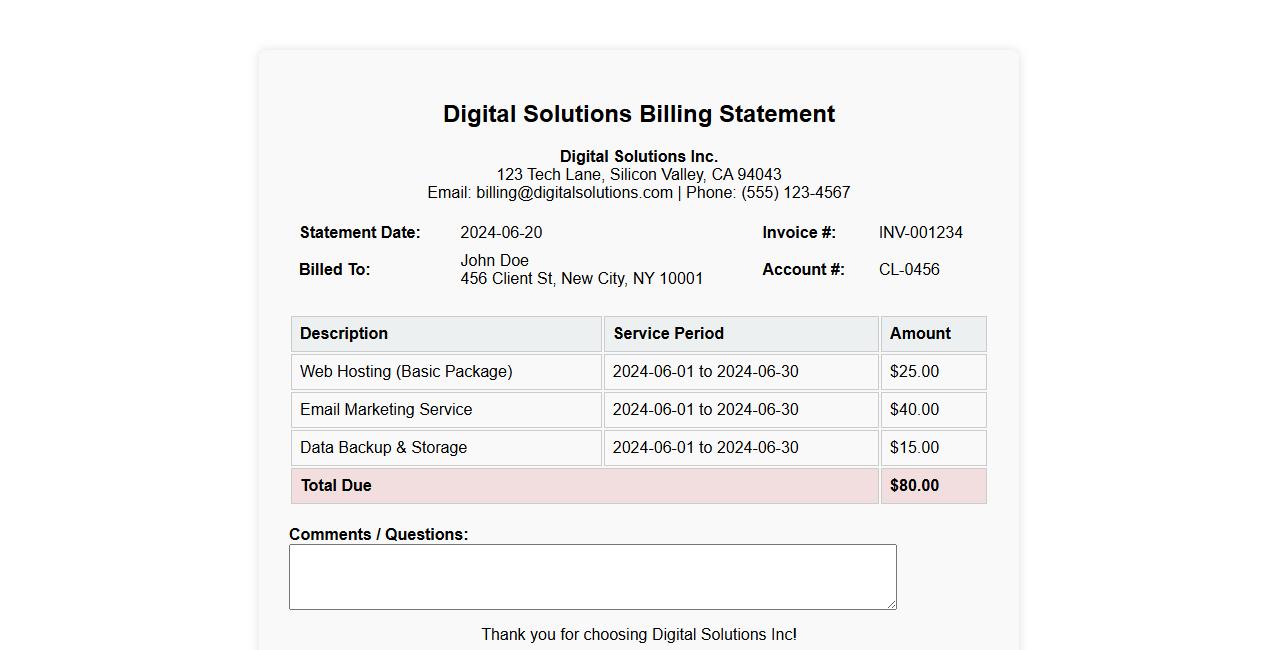Click the Amount column header
The width and height of the screenshot is (1278, 650).
(920, 334)
